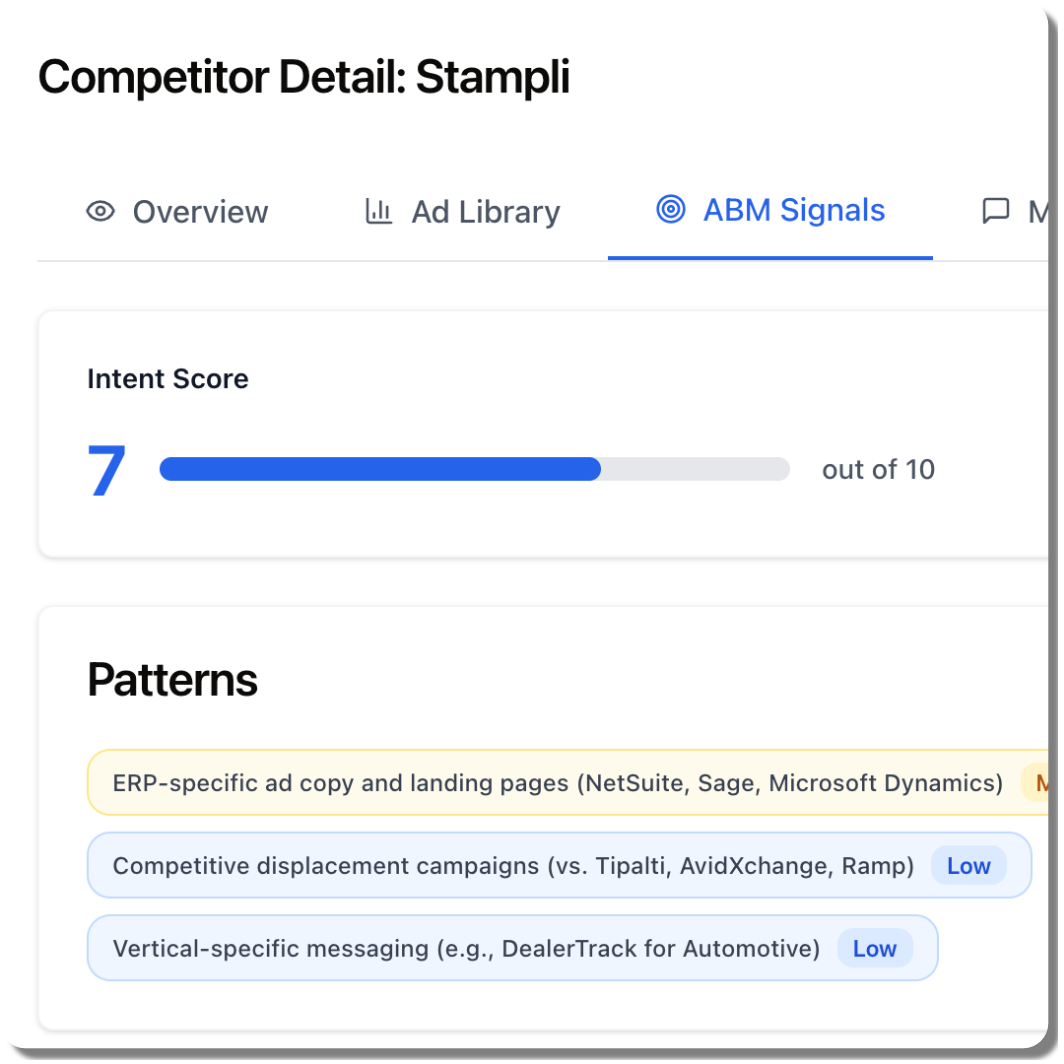
Task: Click the Low badge on Competitive displacement
Action: coord(968,866)
